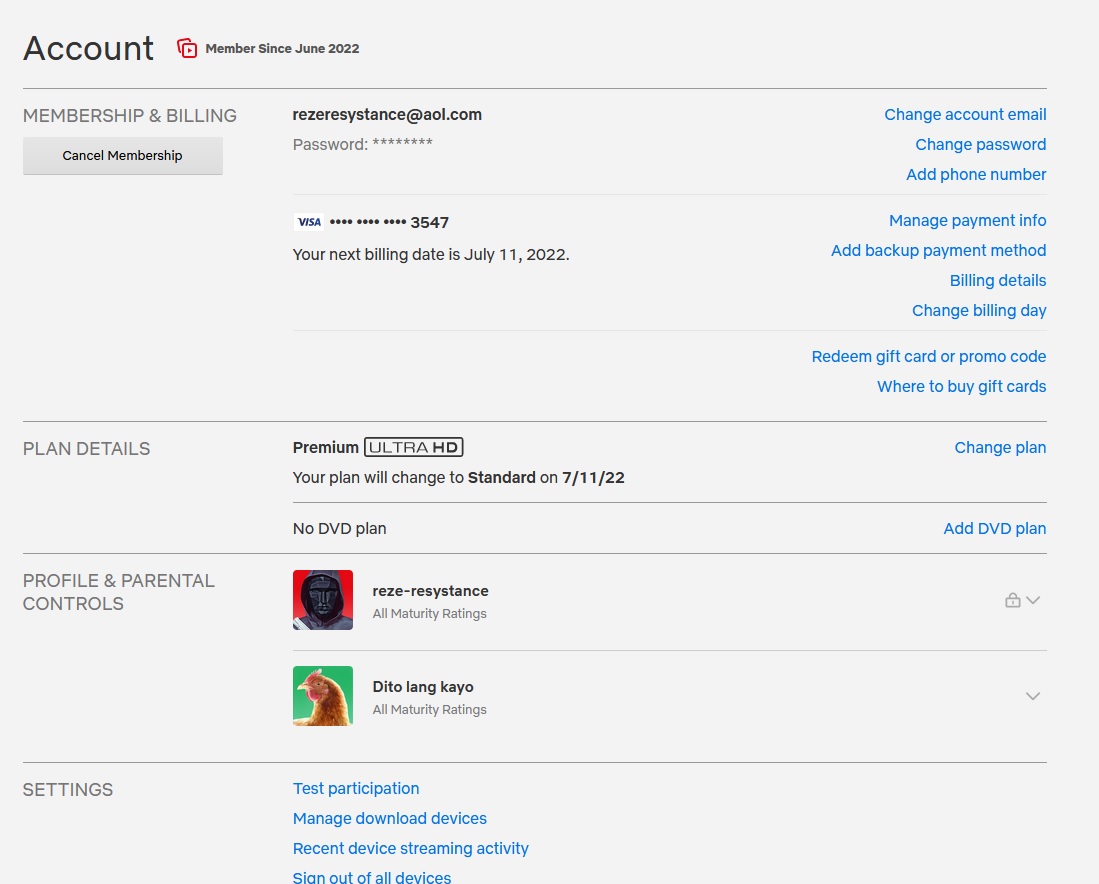Open the Change password link
1099x884 pixels.
(981, 144)
